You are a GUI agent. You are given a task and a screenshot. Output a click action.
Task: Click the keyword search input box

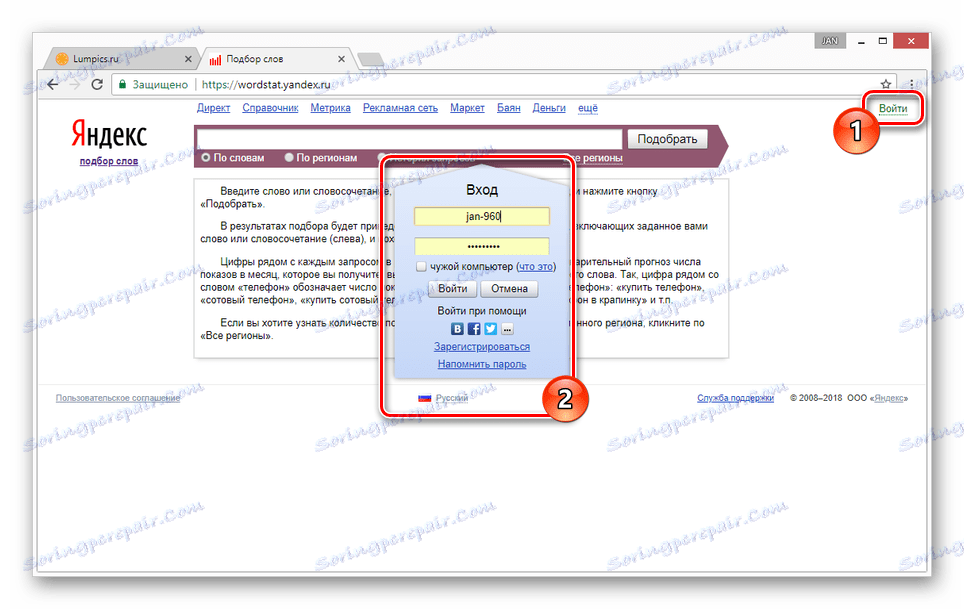pyautogui.click(x=409, y=139)
